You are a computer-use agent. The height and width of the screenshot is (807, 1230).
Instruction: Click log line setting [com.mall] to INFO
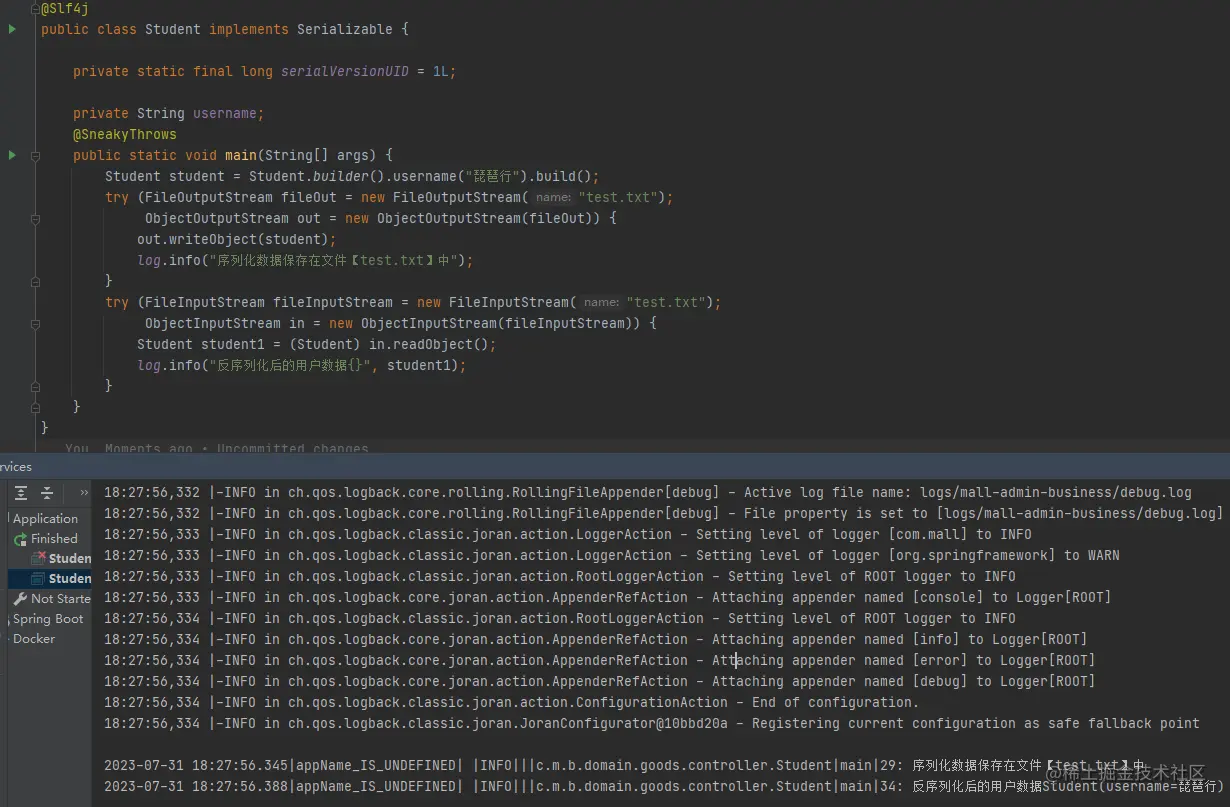(x=568, y=534)
